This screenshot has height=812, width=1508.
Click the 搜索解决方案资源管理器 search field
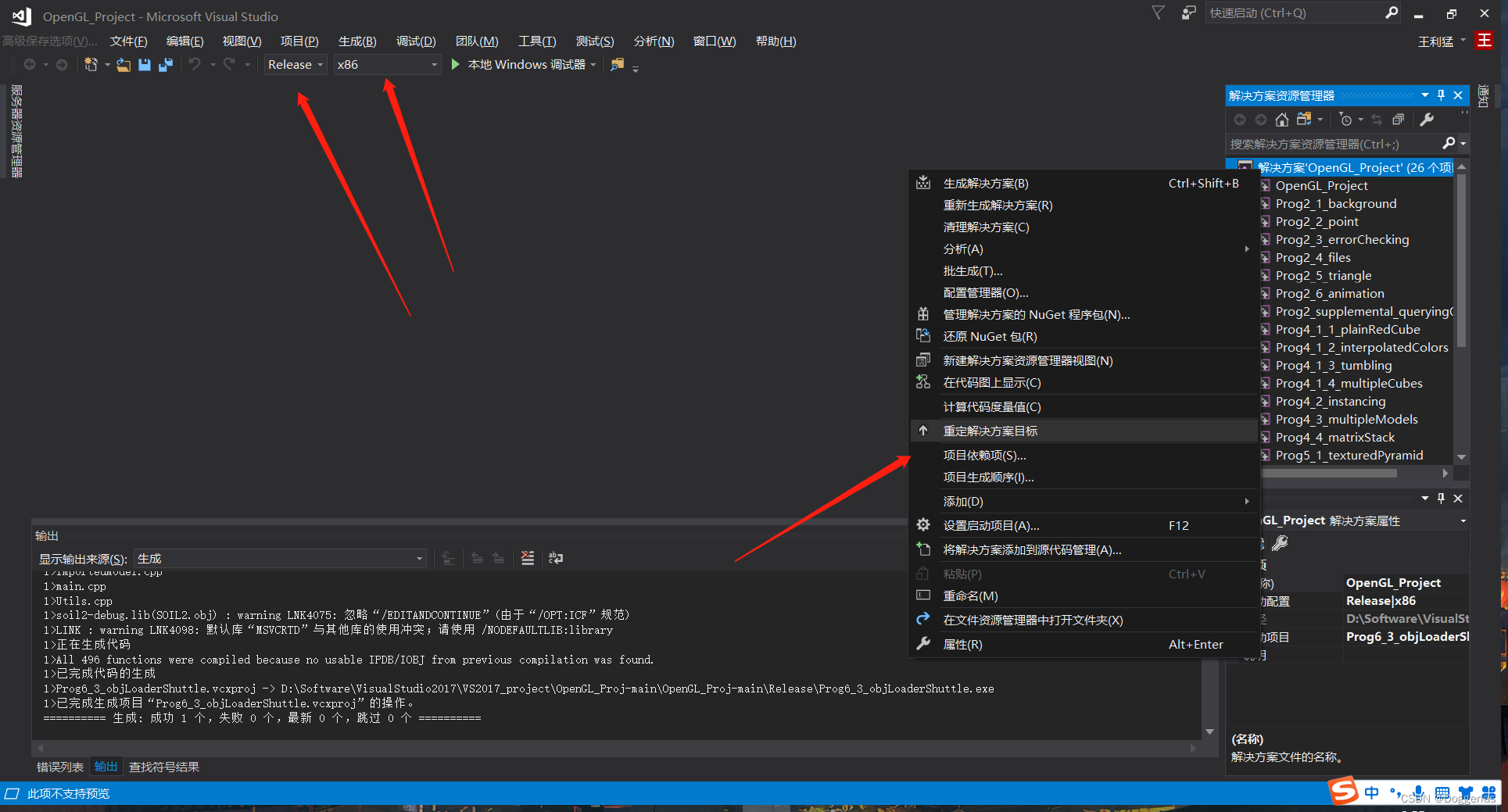pyautogui.click(x=1333, y=144)
